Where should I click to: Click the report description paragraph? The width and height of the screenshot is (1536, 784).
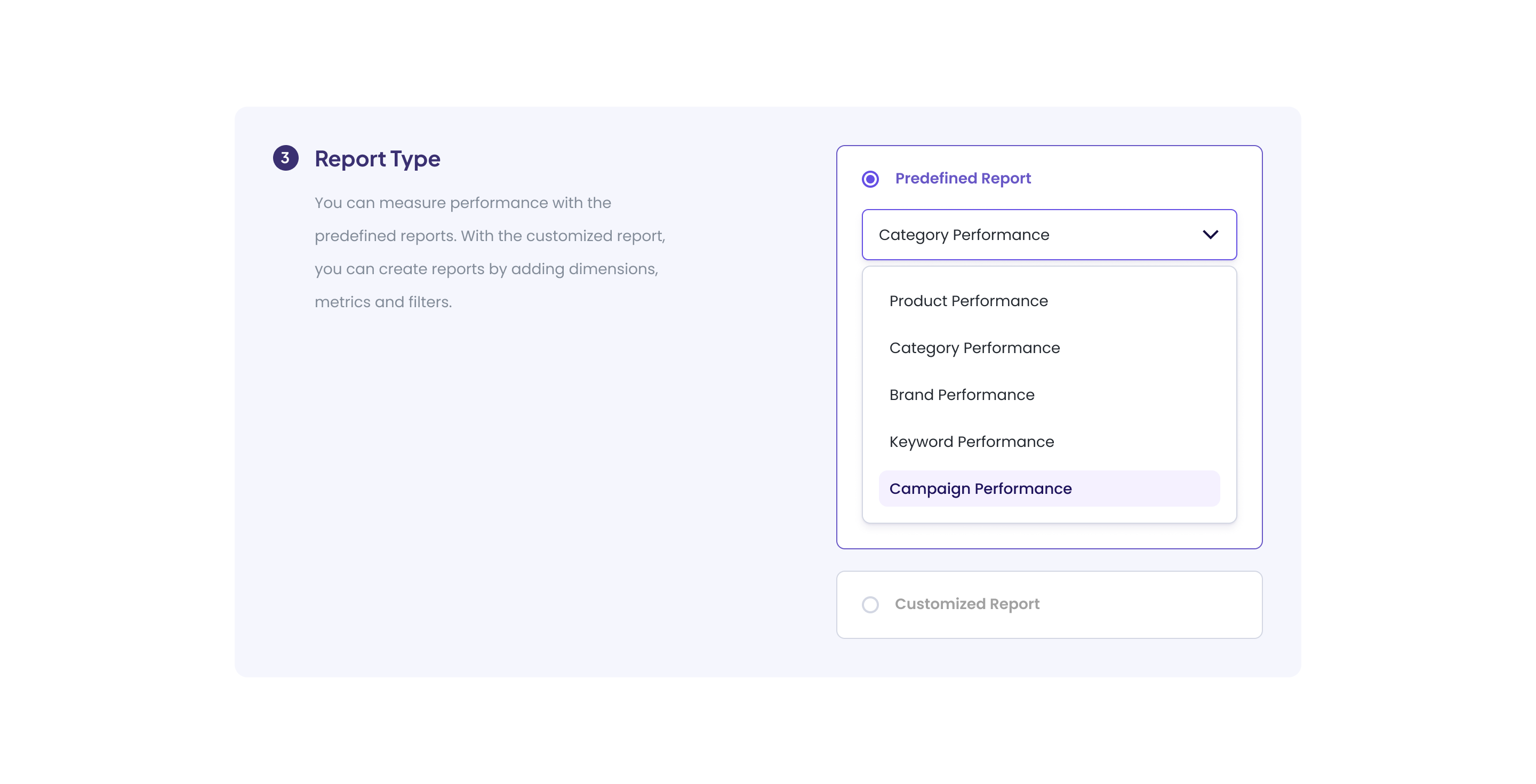click(489, 252)
